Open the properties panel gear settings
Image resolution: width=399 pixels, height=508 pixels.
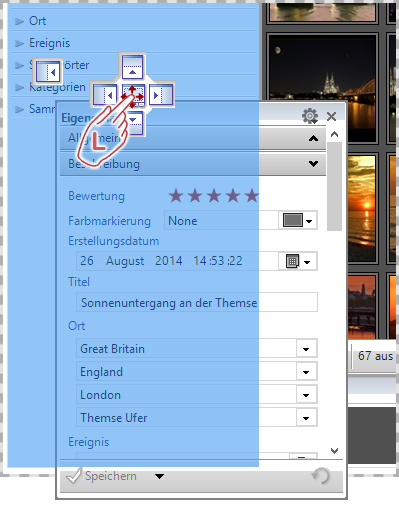(x=310, y=116)
